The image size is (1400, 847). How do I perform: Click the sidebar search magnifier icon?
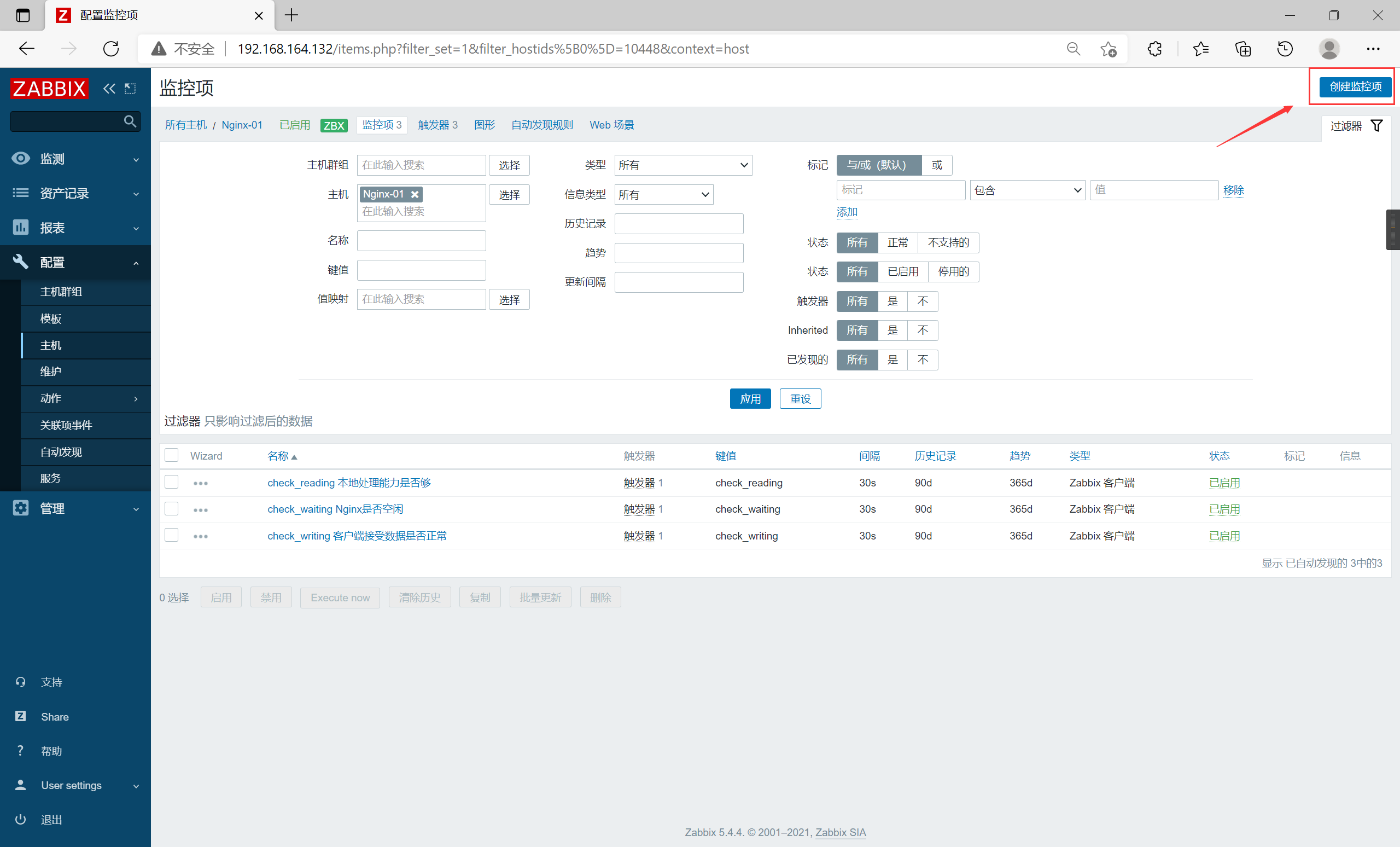pos(130,121)
